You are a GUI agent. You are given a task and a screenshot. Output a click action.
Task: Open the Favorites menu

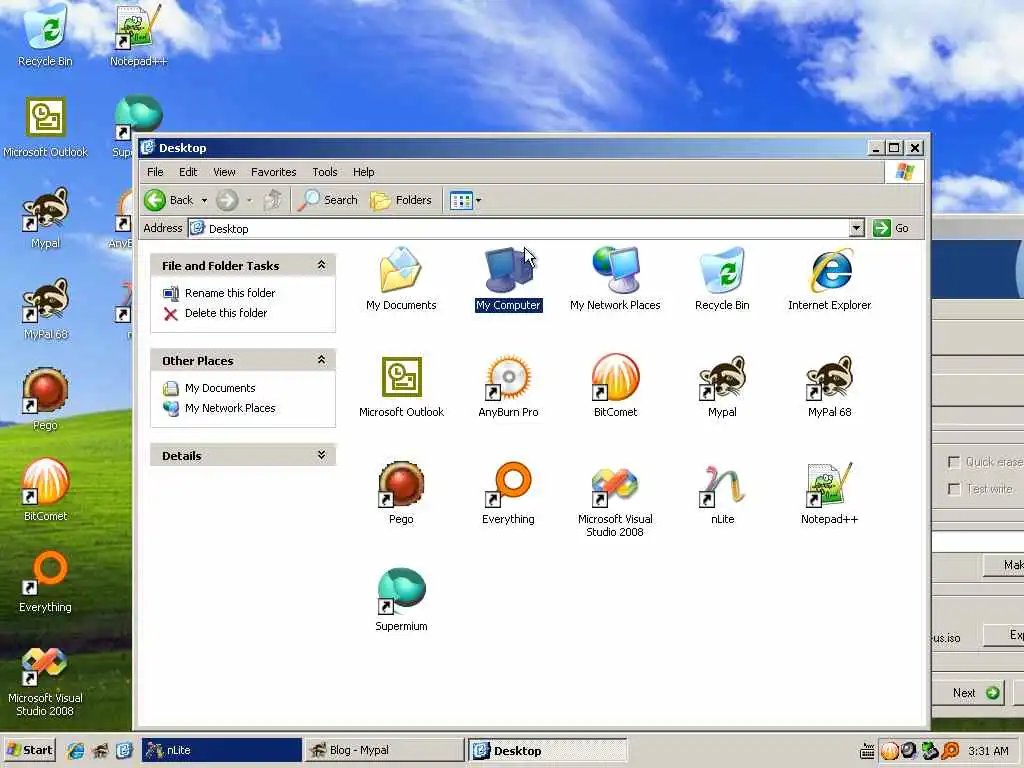(x=274, y=172)
